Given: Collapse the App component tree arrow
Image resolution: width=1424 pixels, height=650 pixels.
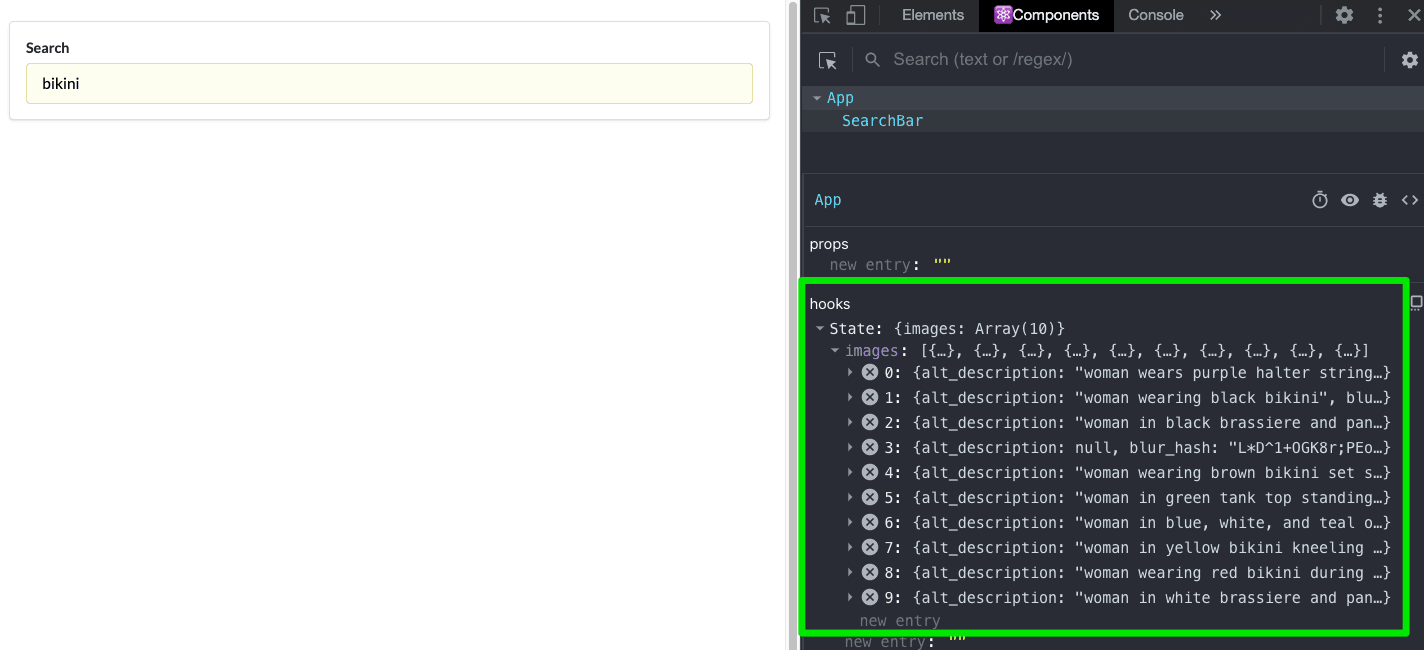Looking at the screenshot, I should [817, 98].
